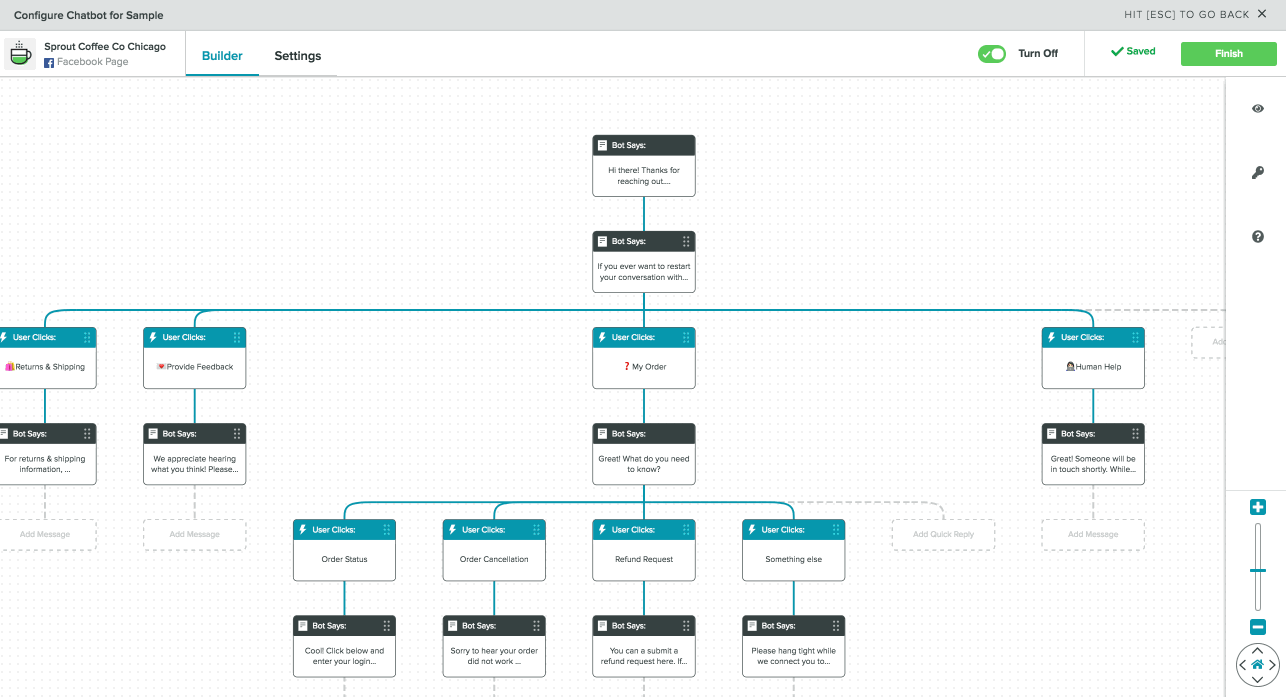Click the drag handle on the Provide Feedback node
The width and height of the screenshot is (1286, 697).
coord(237,337)
